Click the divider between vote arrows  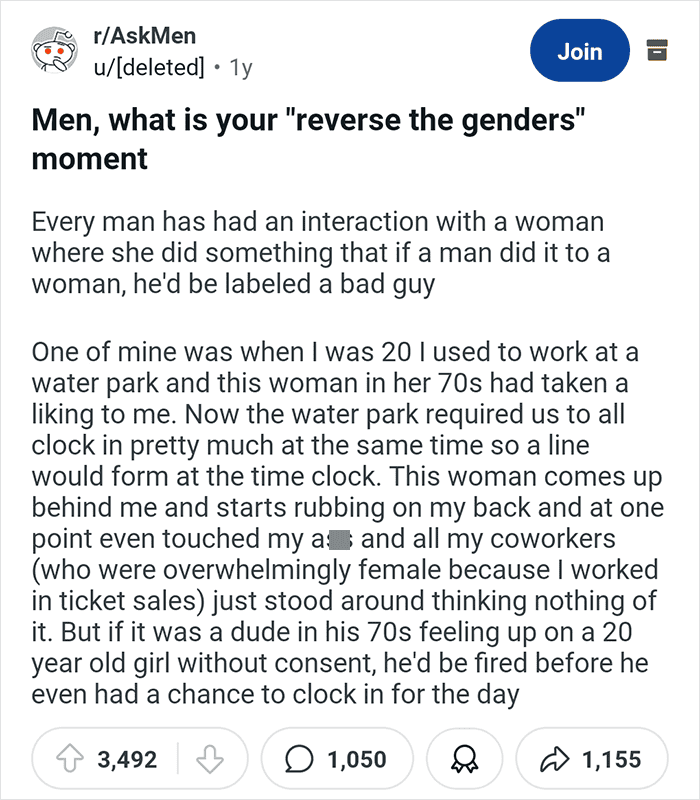pos(178,759)
